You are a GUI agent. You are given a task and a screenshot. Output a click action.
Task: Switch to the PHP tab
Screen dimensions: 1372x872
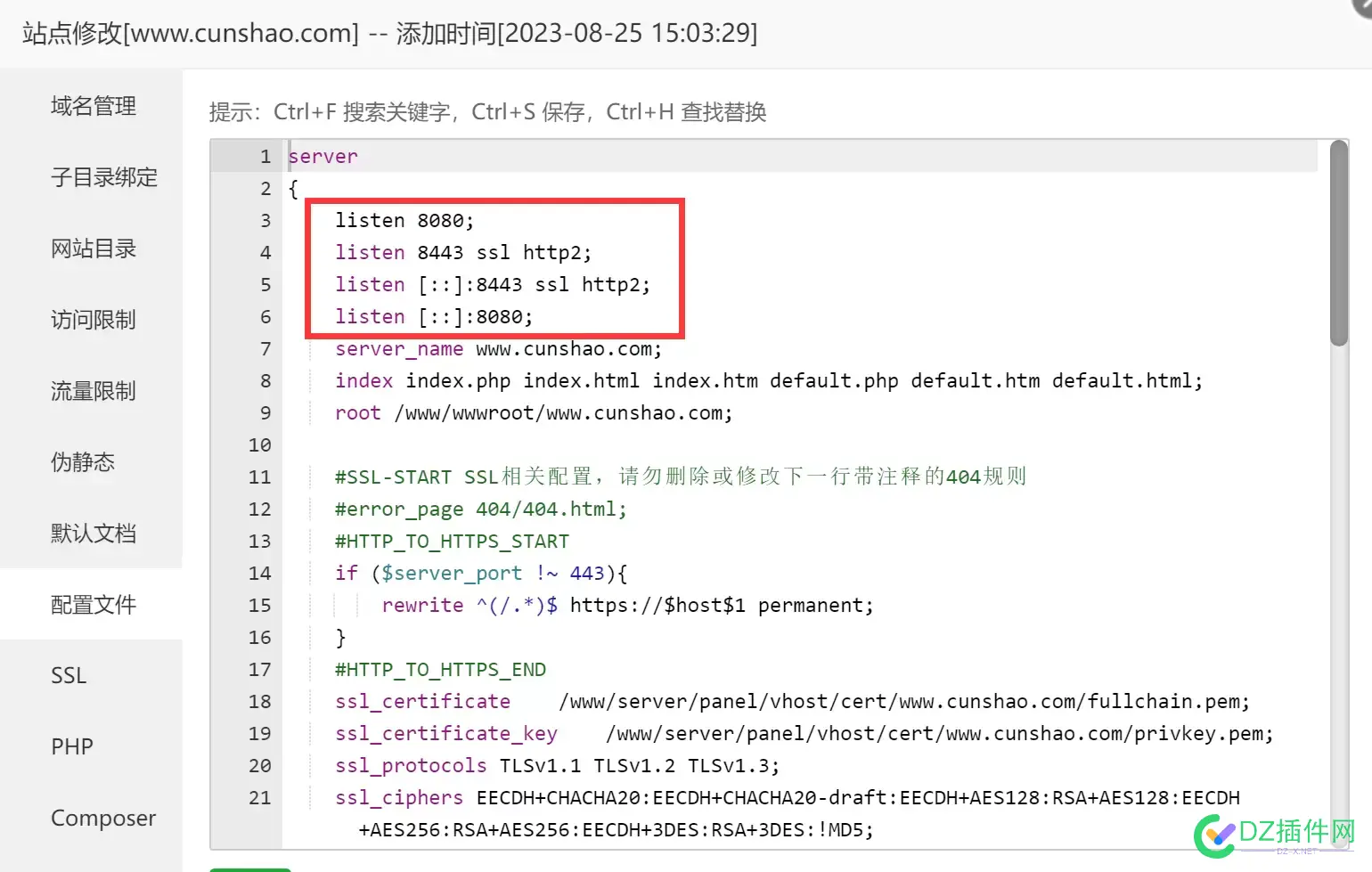tap(72, 746)
